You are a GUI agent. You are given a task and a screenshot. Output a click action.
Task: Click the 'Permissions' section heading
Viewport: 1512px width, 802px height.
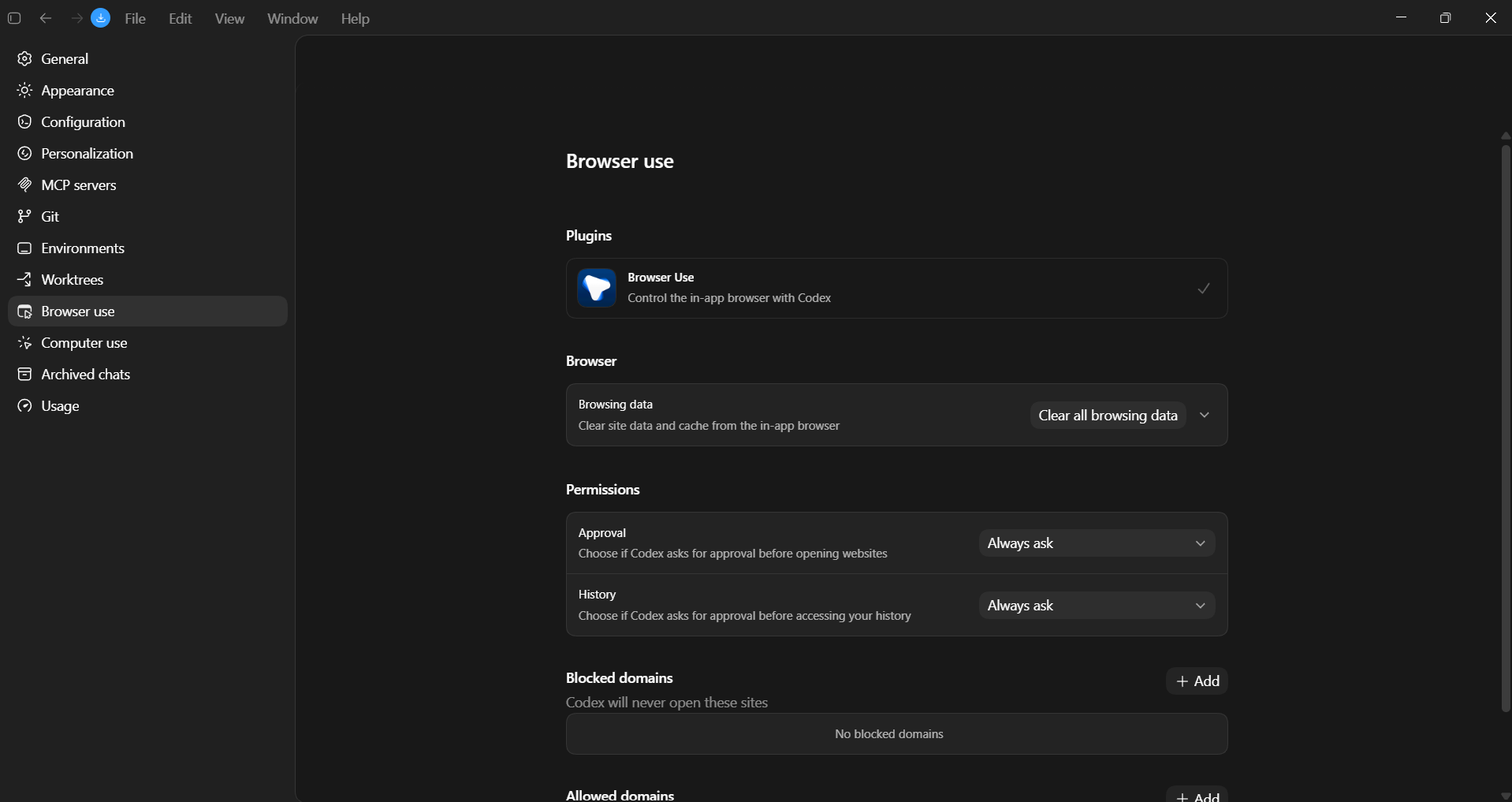603,490
